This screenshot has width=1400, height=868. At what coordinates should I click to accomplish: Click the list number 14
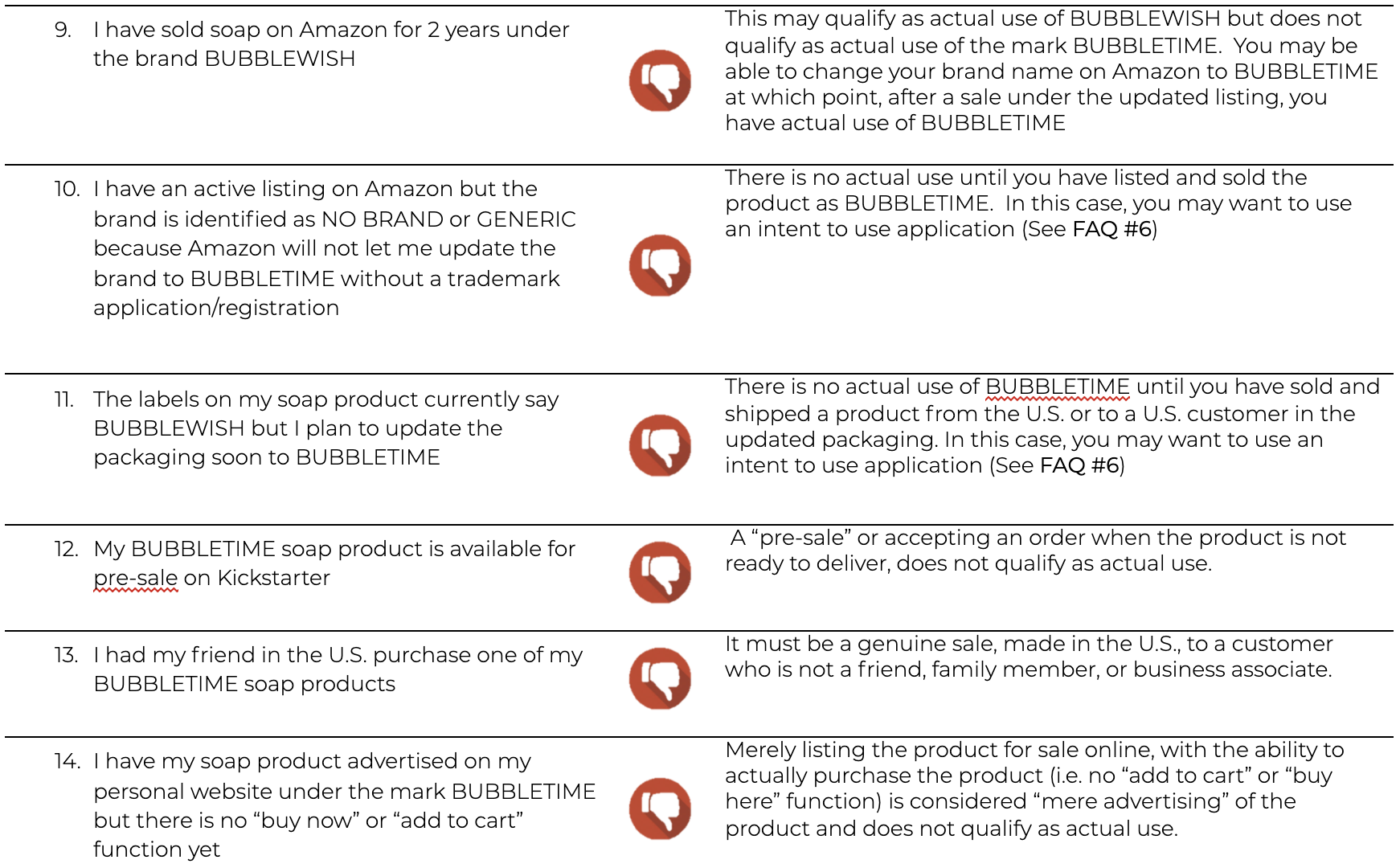coord(68,762)
